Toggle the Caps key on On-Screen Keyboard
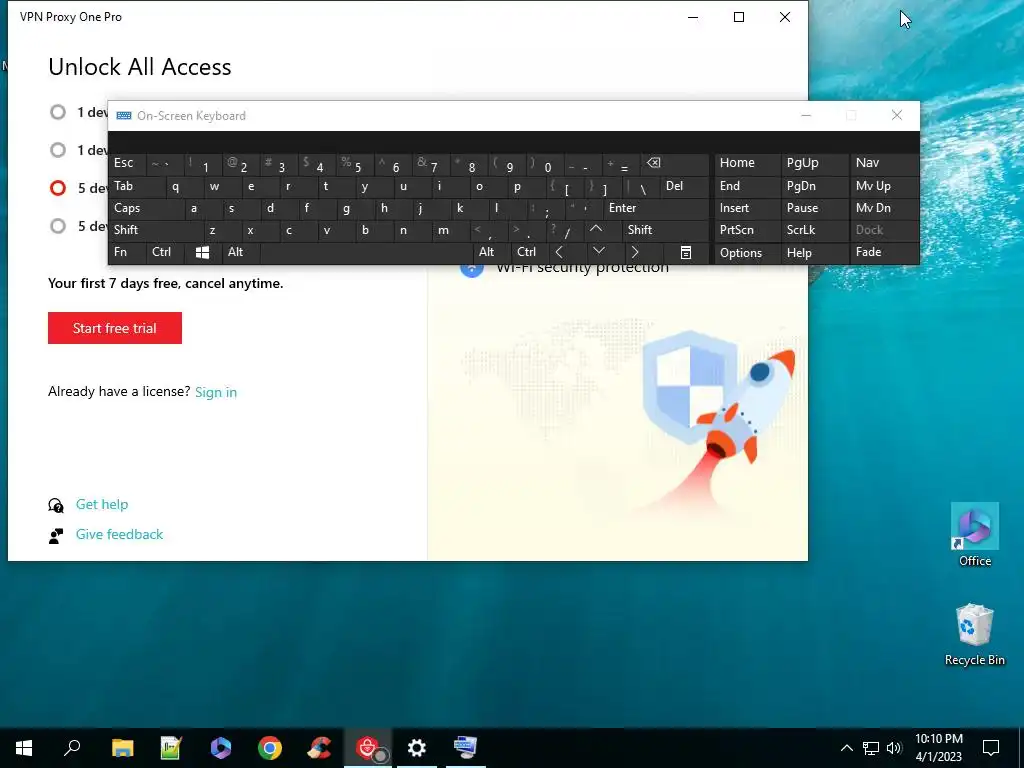 pyautogui.click(x=144, y=208)
